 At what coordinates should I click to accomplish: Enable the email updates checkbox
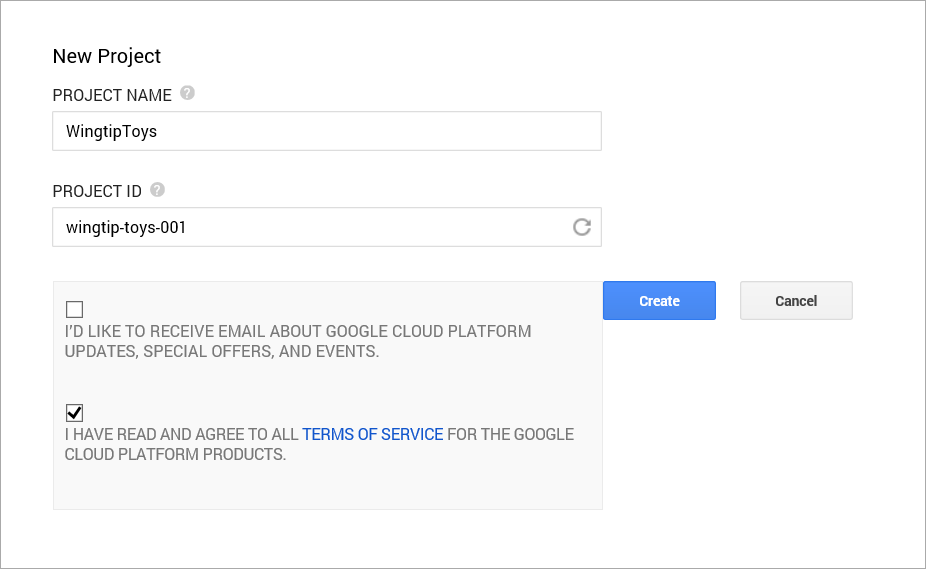[74, 309]
